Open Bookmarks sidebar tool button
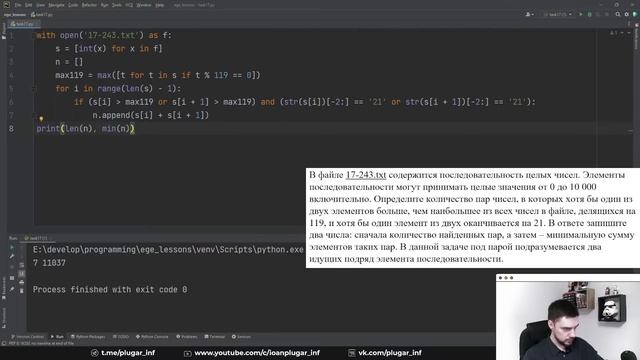 [4, 289]
